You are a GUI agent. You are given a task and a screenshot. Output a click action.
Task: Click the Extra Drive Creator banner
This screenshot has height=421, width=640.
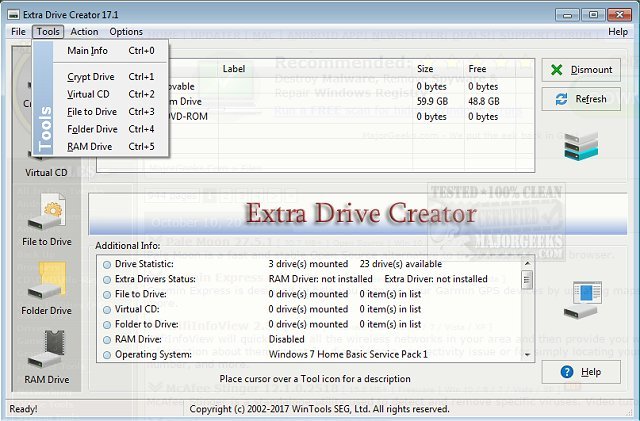[x=358, y=214]
